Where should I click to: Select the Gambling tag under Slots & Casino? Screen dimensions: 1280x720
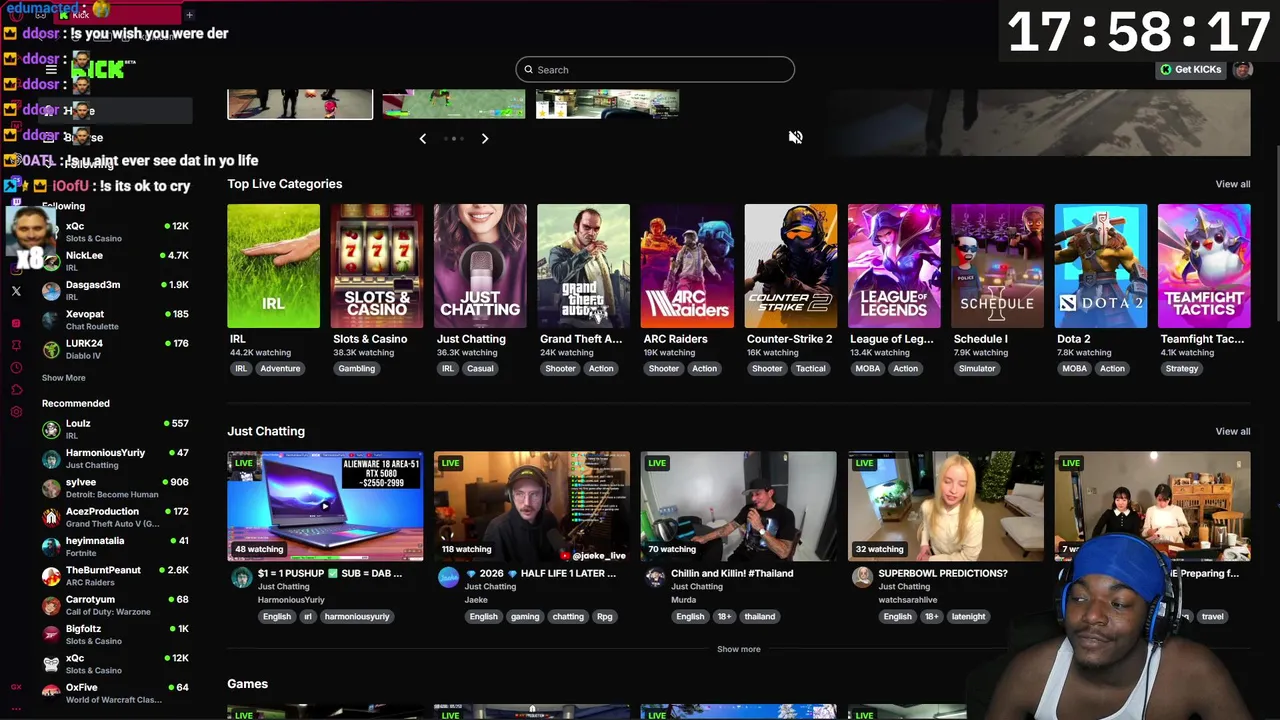coord(356,368)
